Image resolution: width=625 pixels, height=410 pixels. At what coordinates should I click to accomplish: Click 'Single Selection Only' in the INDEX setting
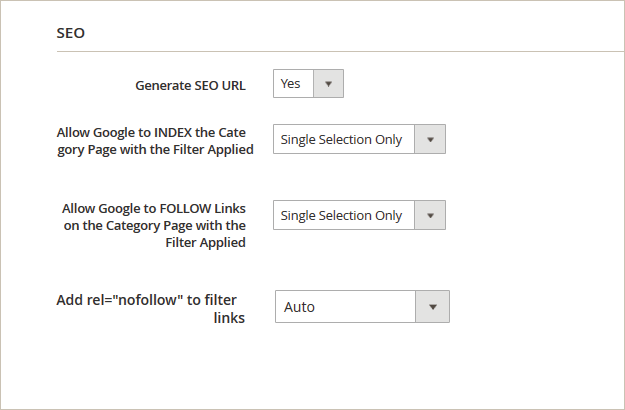(x=341, y=140)
